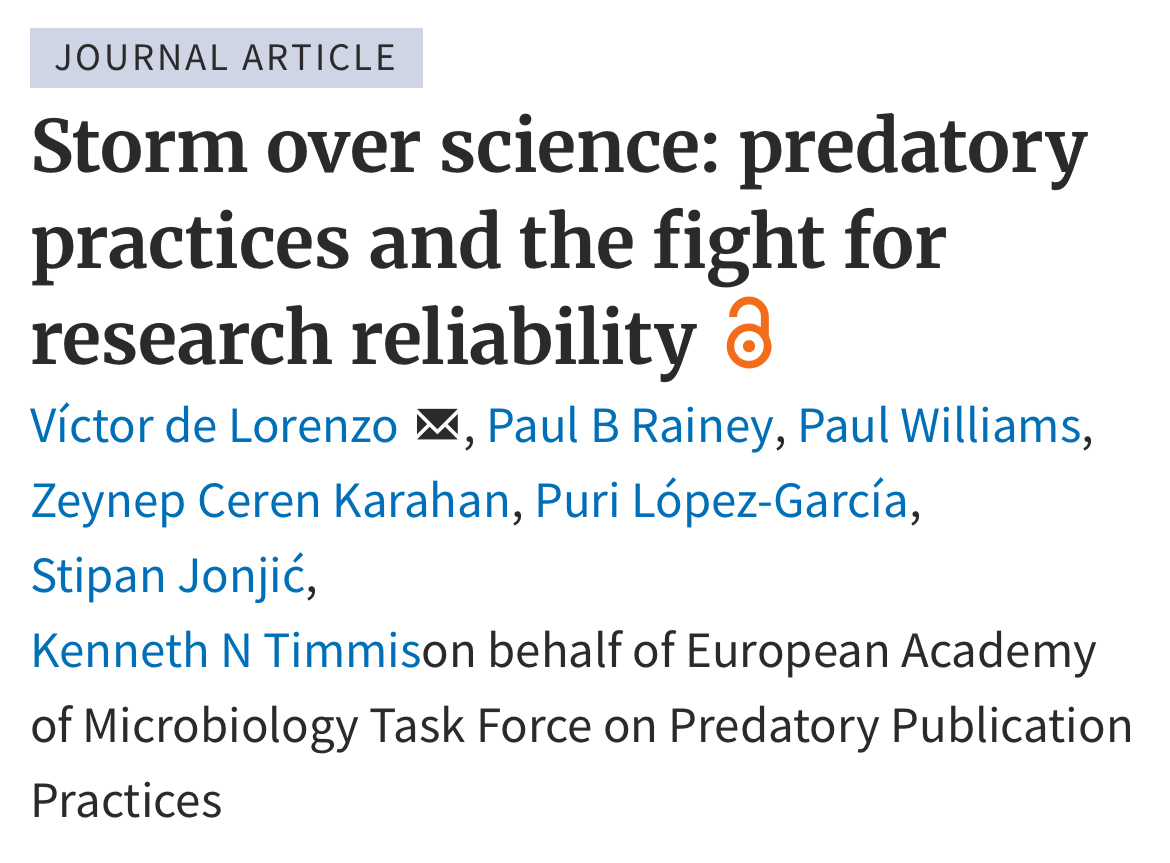View author Puri López-García
The height and width of the screenshot is (863, 1170).
721,501
